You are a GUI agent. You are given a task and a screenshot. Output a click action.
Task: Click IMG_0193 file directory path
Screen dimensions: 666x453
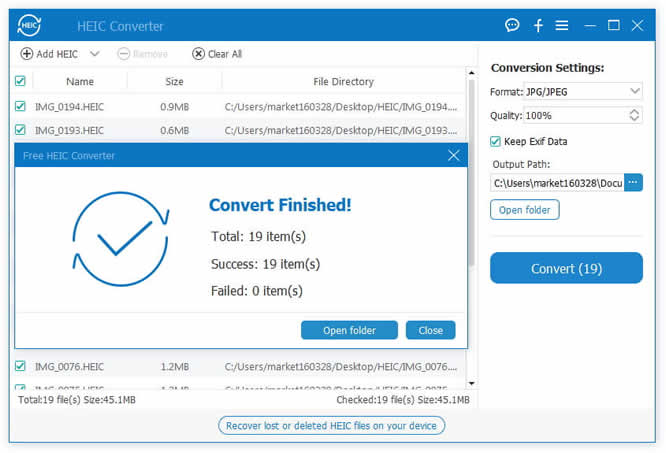(341, 131)
